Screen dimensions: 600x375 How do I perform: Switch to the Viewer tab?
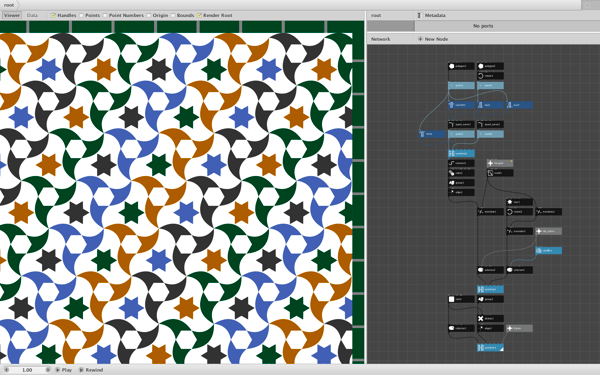click(11, 15)
